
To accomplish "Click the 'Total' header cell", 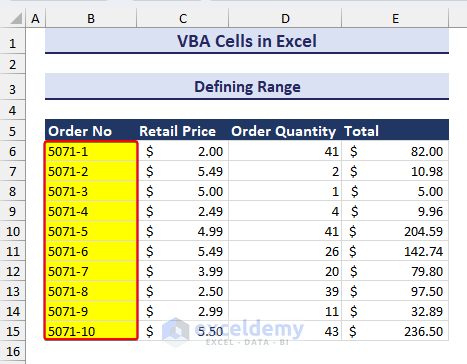I will [x=395, y=131].
